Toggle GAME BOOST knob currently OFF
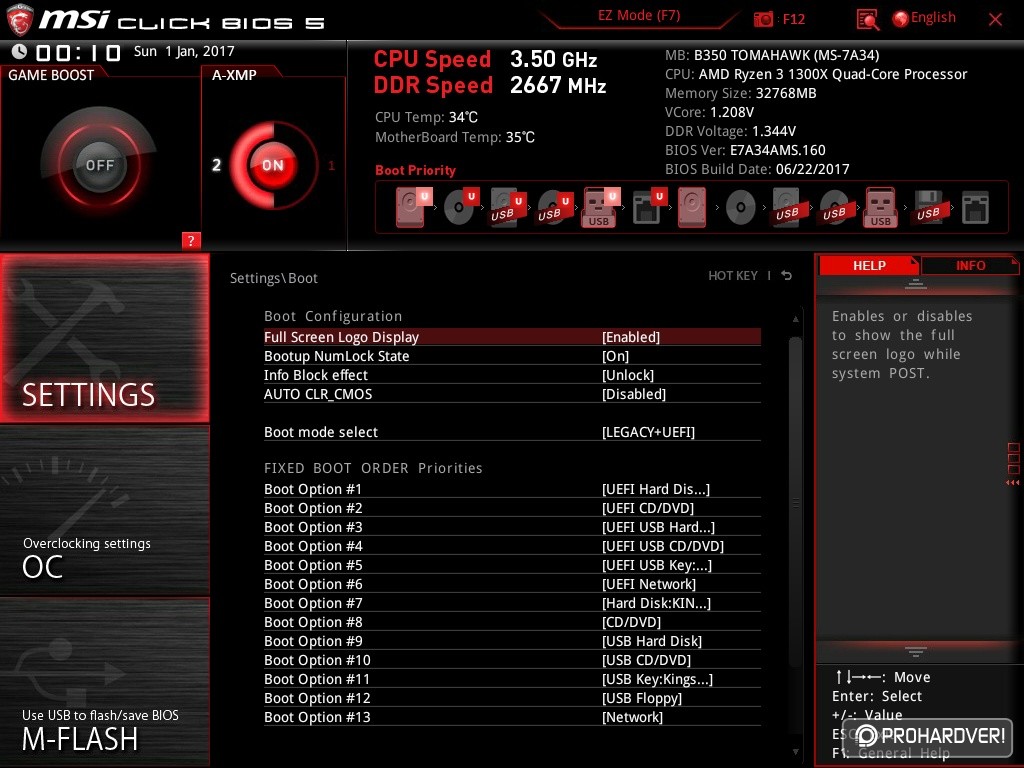 tap(99, 165)
